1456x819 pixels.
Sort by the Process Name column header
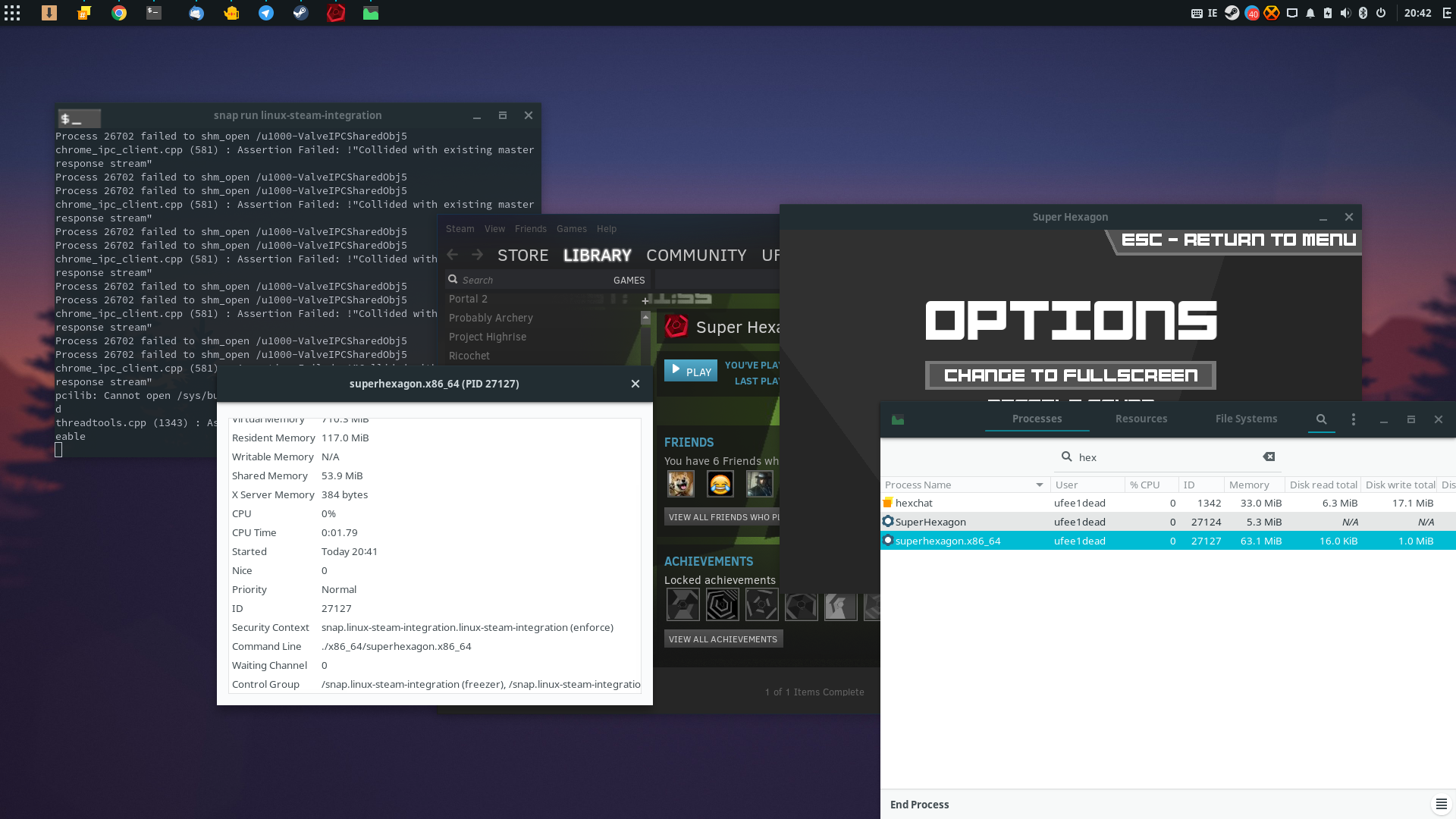965,485
